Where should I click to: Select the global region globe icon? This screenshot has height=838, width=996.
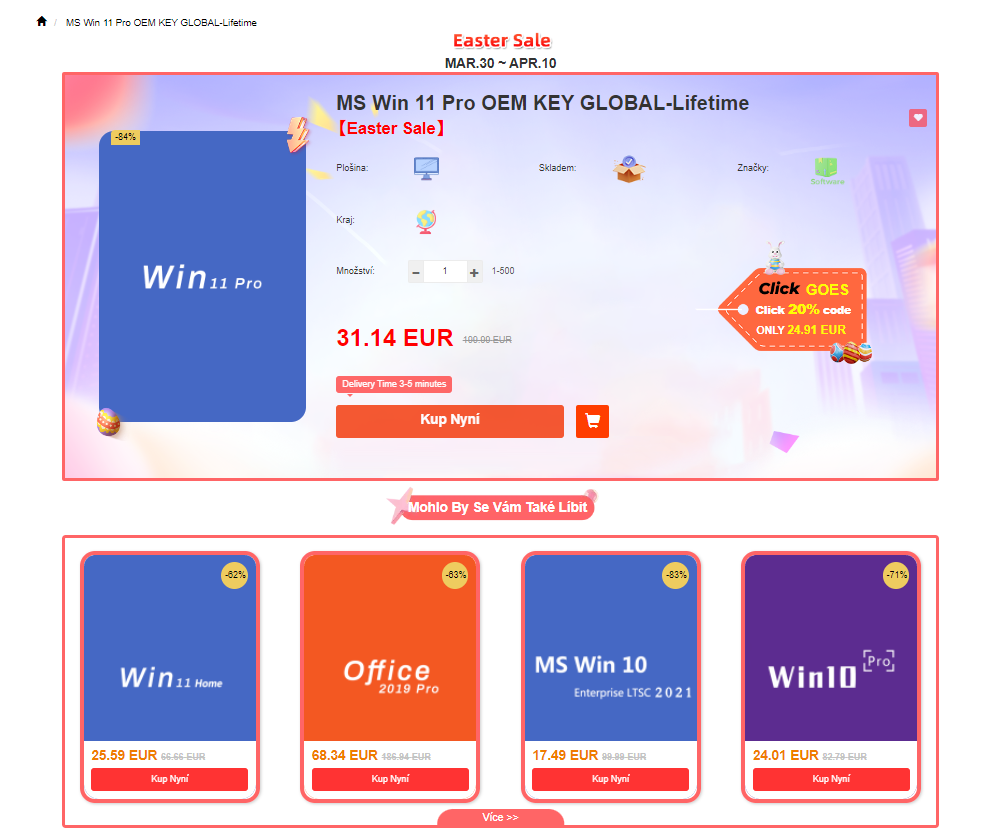426,221
